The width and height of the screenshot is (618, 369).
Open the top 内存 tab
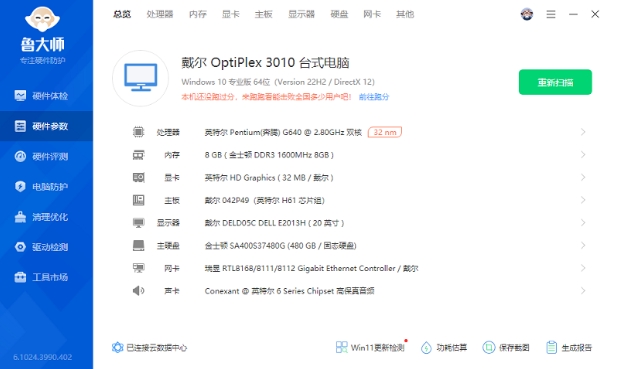pyautogui.click(x=198, y=14)
